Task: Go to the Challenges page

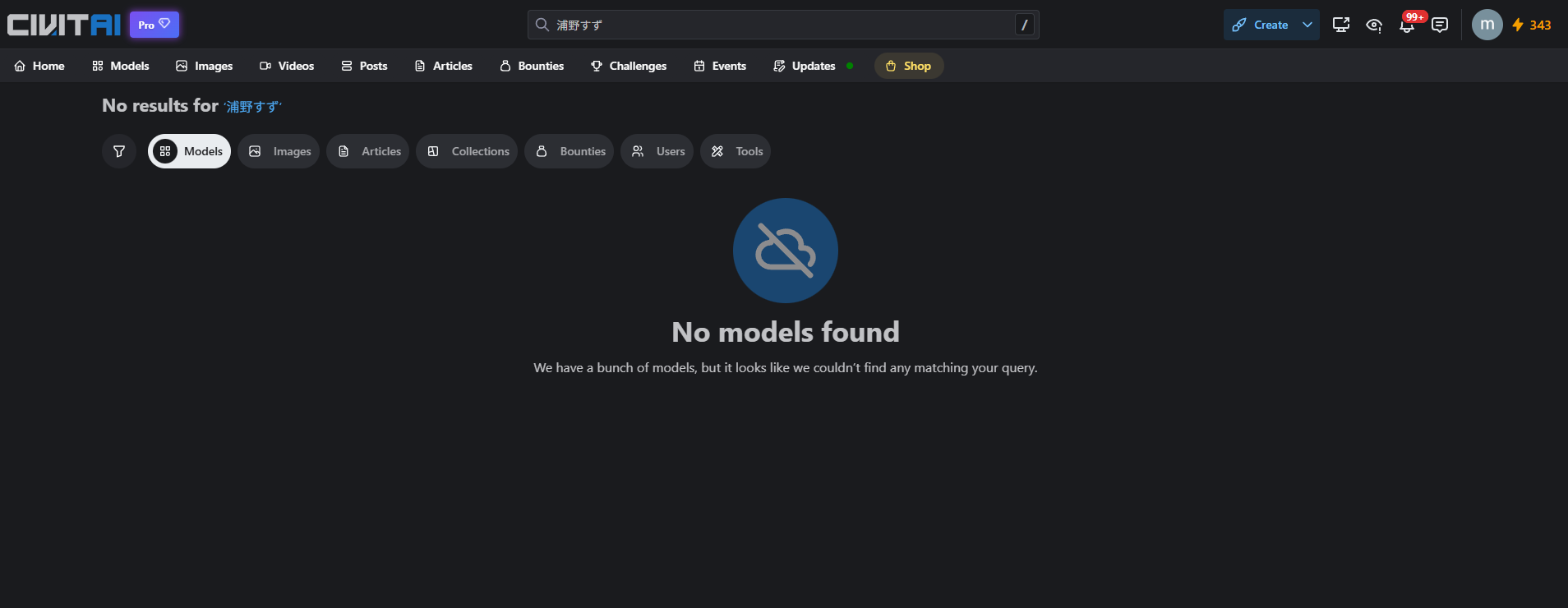Action: coord(629,66)
